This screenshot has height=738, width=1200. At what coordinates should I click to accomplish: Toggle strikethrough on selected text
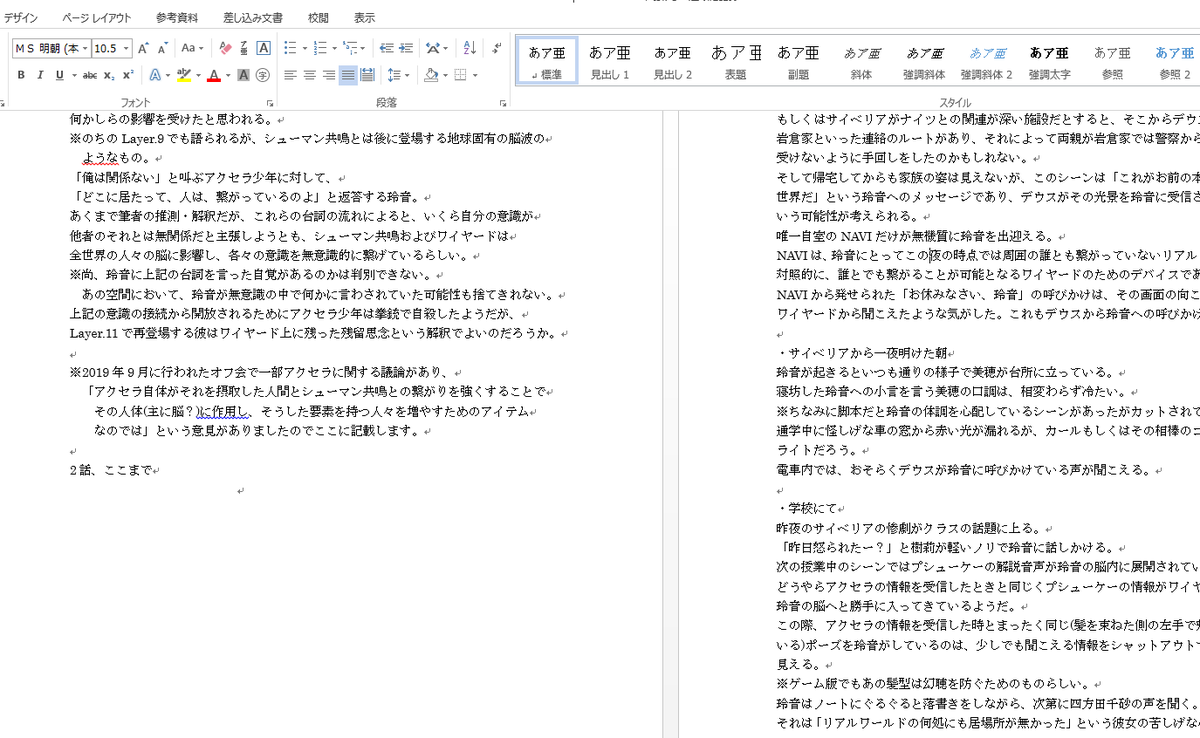pyautogui.click(x=90, y=75)
